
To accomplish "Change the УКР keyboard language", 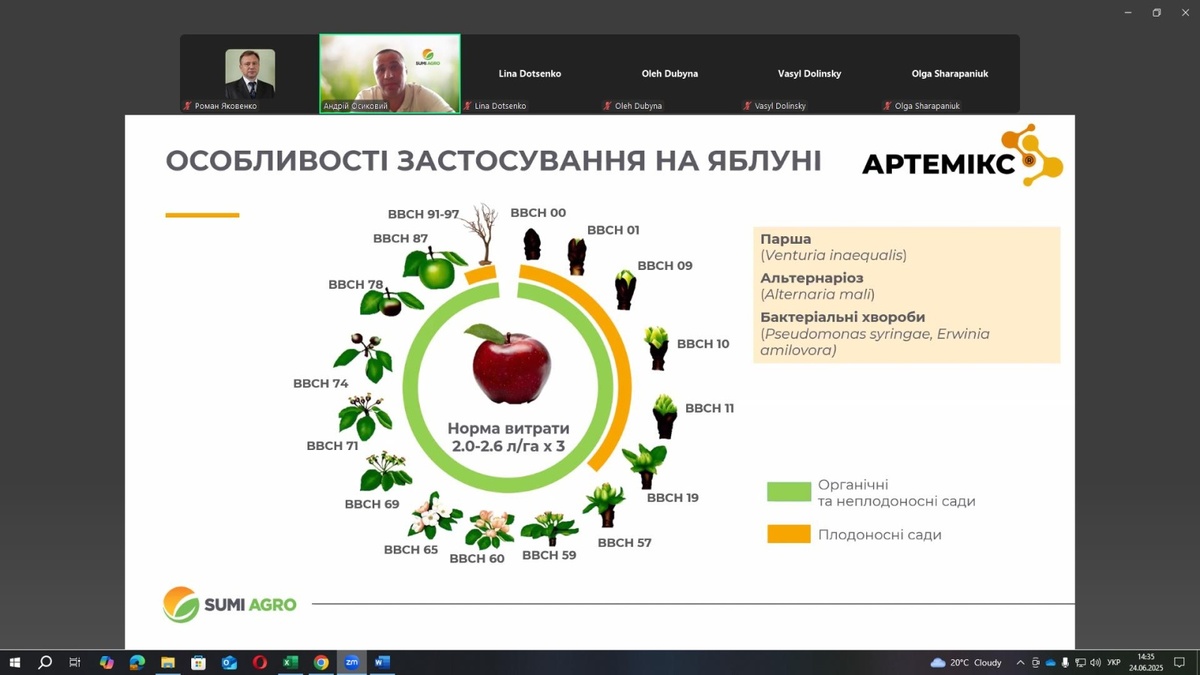I will coord(1114,662).
